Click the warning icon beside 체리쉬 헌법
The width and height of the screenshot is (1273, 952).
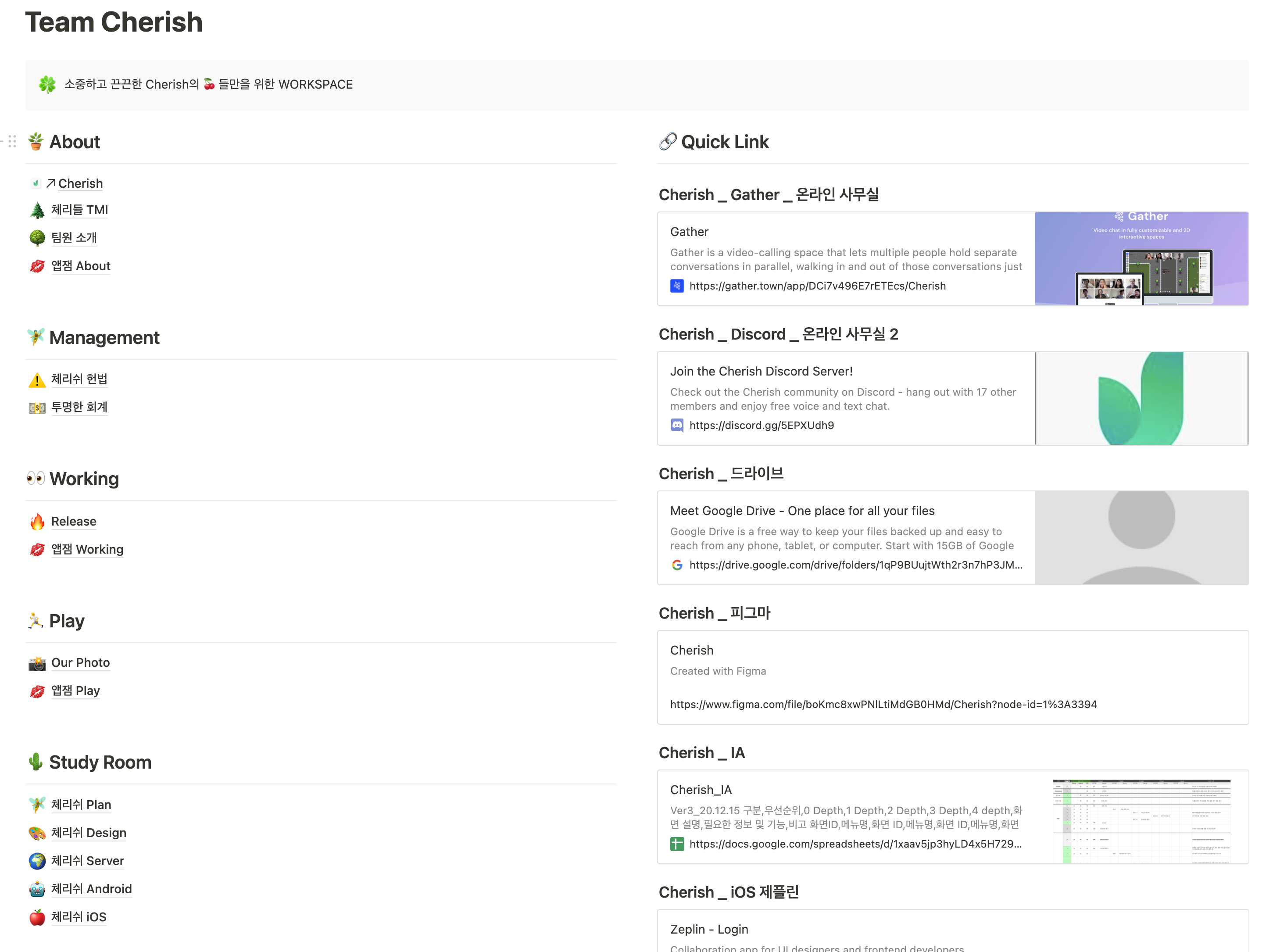point(37,380)
